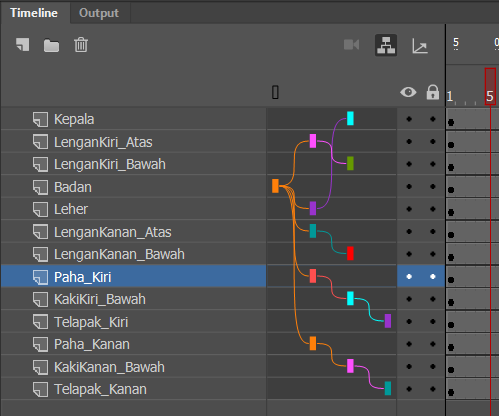Screen dimensions: 499x416
Task: Open the layer depth graph icon
Action: pyautogui.click(x=420, y=46)
